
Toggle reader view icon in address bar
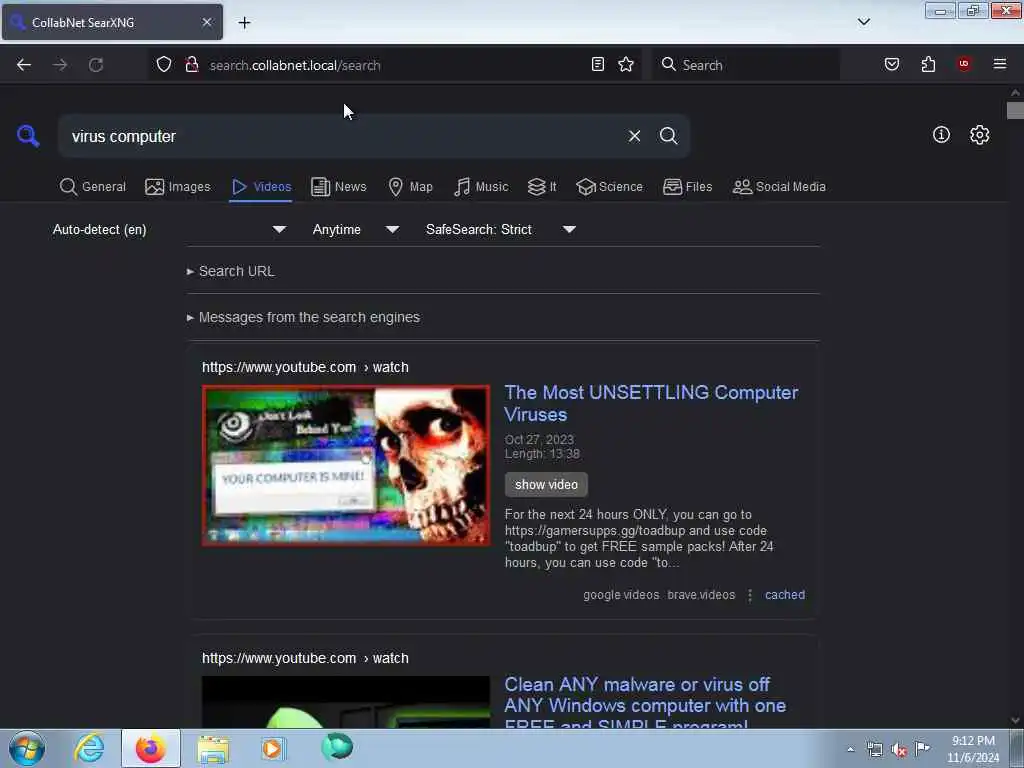click(598, 64)
